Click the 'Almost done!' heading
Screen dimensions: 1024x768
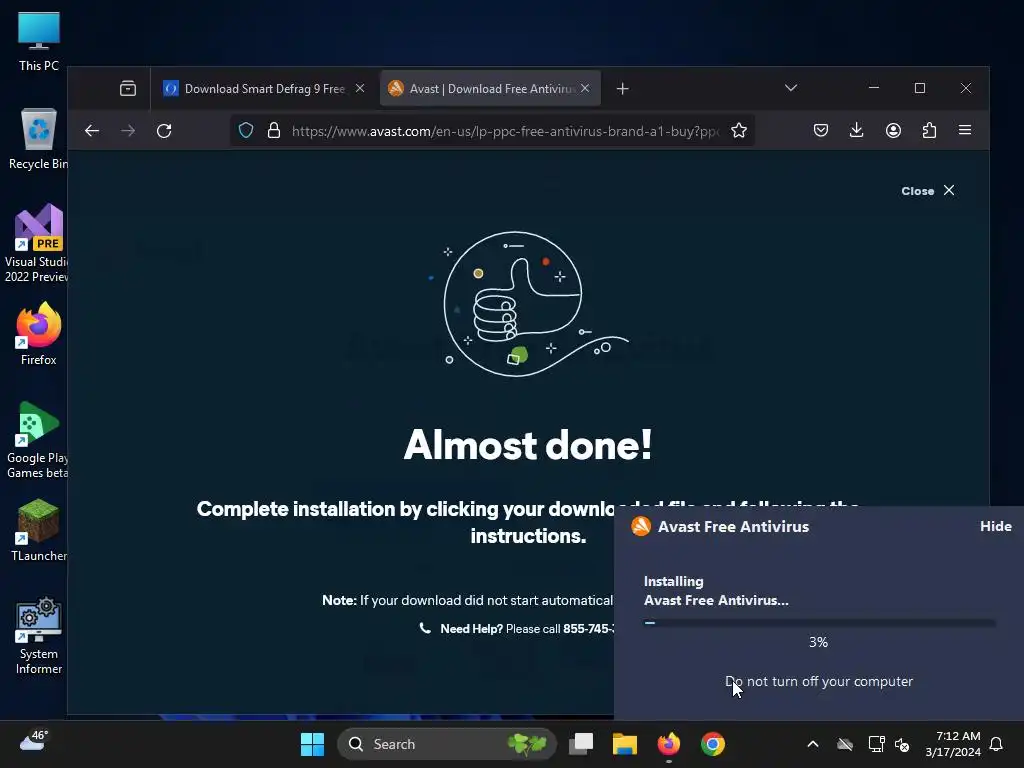tap(528, 445)
